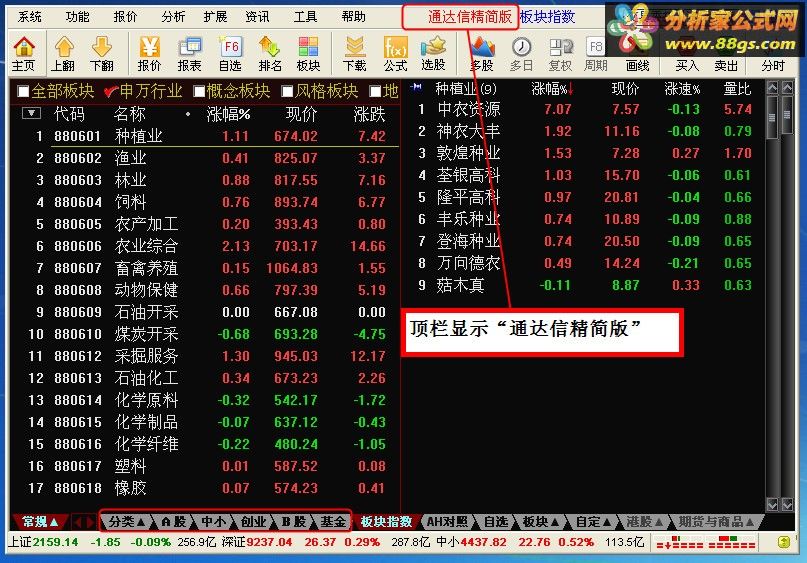Check the 概念板块 checkbox

(199, 92)
